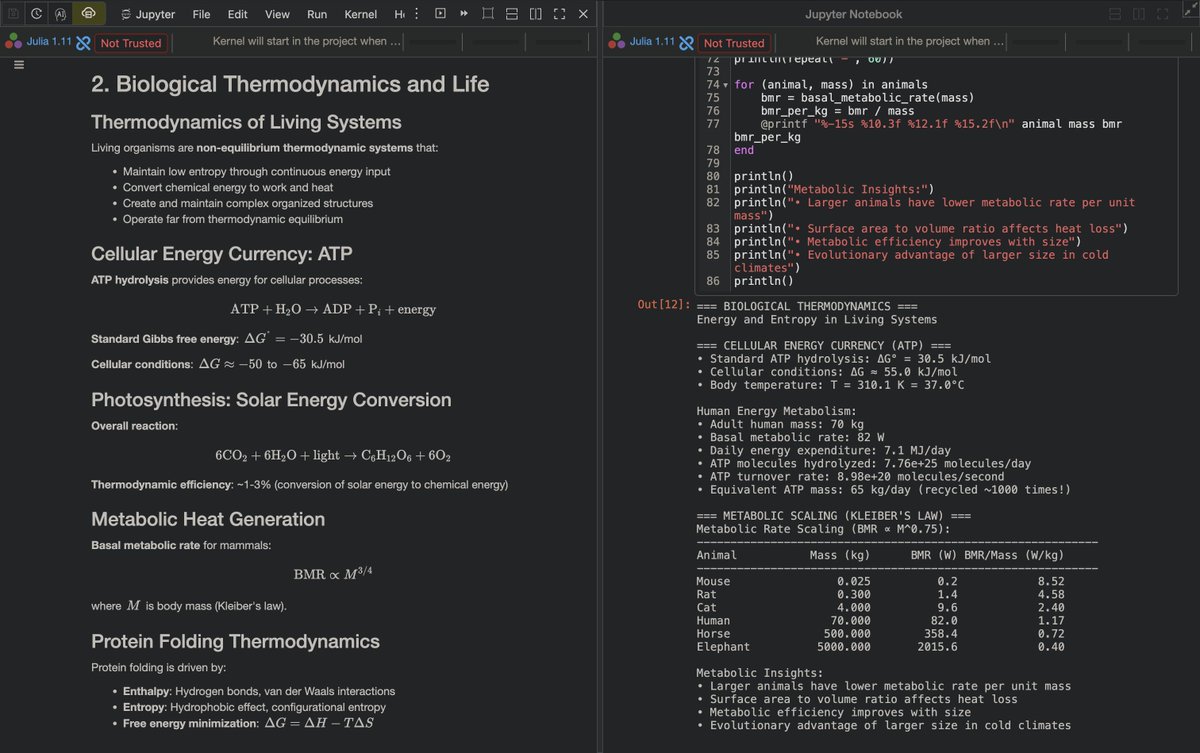This screenshot has width=1200, height=753.
Task: Open the truncated Help menu
Action: (399, 14)
